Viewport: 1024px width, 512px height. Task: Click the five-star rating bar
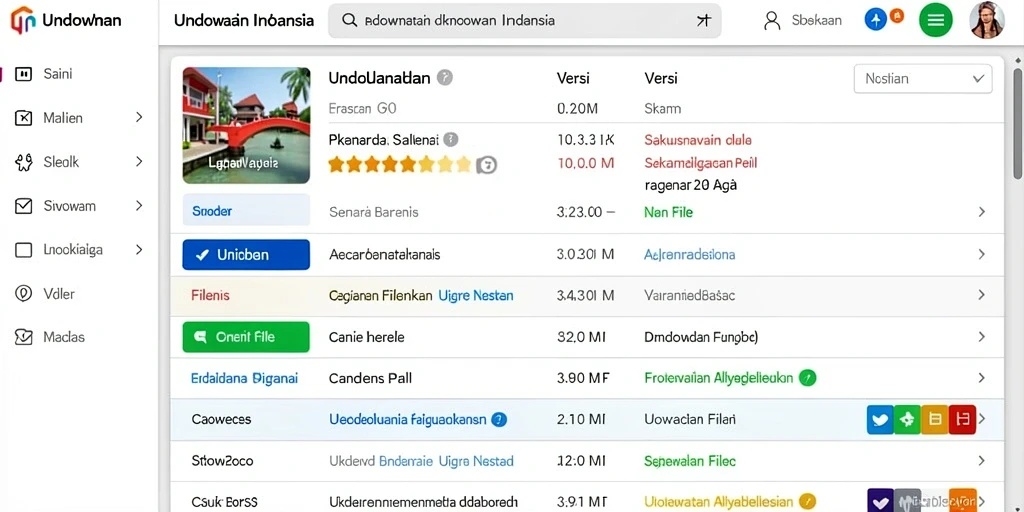point(400,164)
